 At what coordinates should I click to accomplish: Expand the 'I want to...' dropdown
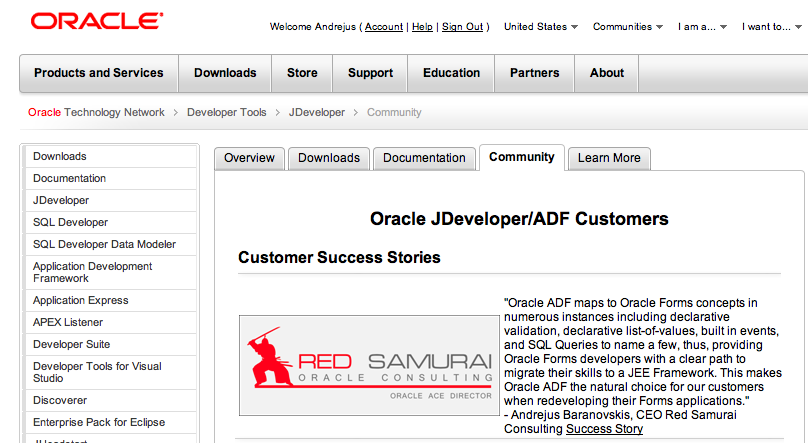tap(772, 27)
